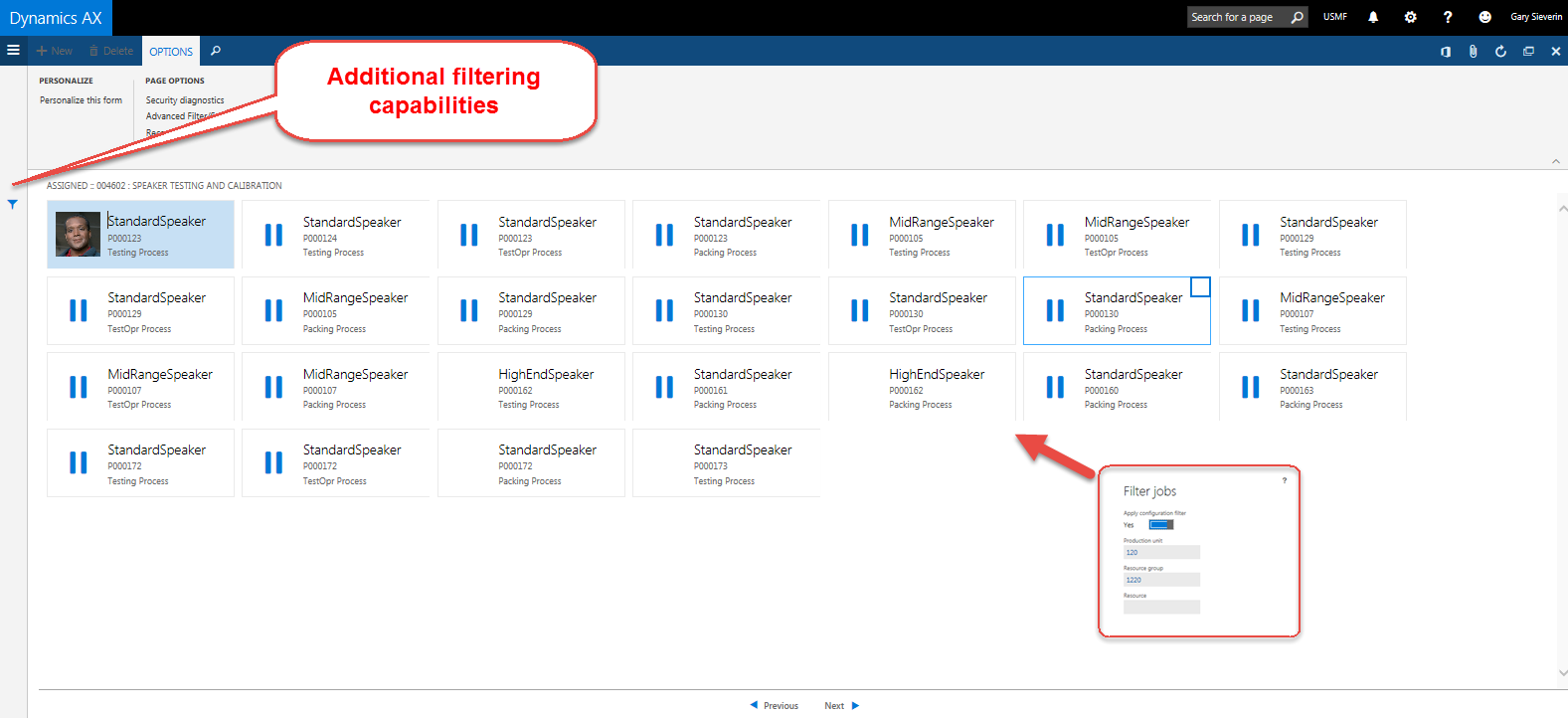
Task: Open Gary Sieverin user menu
Action: tap(1535, 17)
